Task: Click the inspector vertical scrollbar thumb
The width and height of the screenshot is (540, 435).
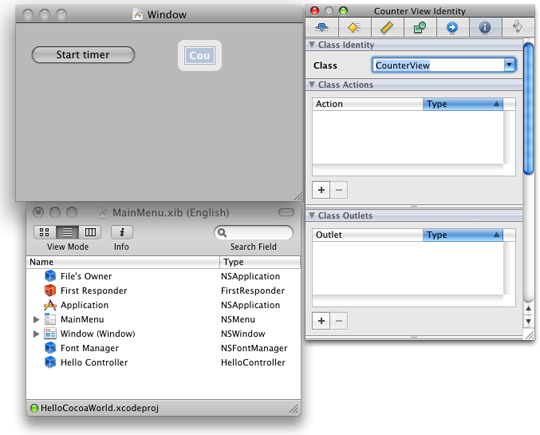Action: pyautogui.click(x=528, y=109)
